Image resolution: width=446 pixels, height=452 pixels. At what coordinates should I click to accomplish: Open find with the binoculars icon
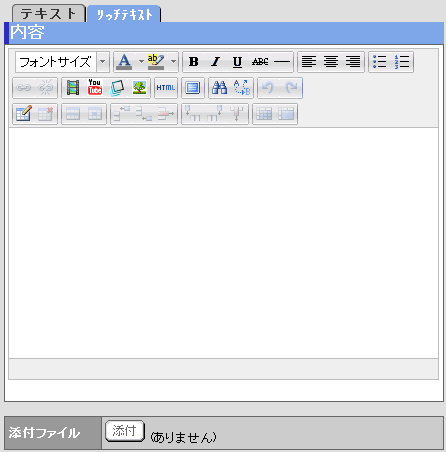pos(220,88)
